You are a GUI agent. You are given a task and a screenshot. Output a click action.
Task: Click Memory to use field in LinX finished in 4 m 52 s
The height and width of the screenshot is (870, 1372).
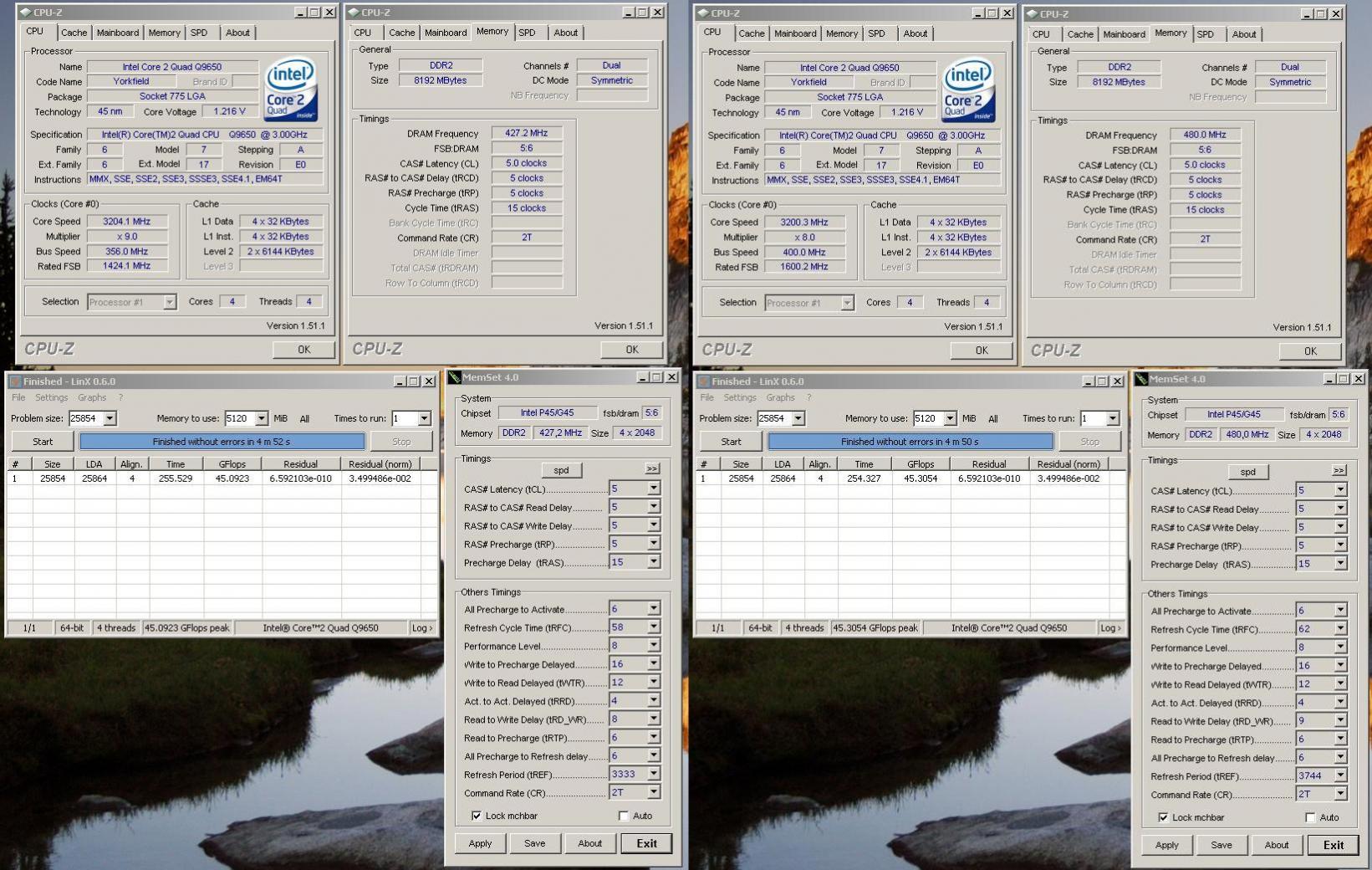coord(239,418)
